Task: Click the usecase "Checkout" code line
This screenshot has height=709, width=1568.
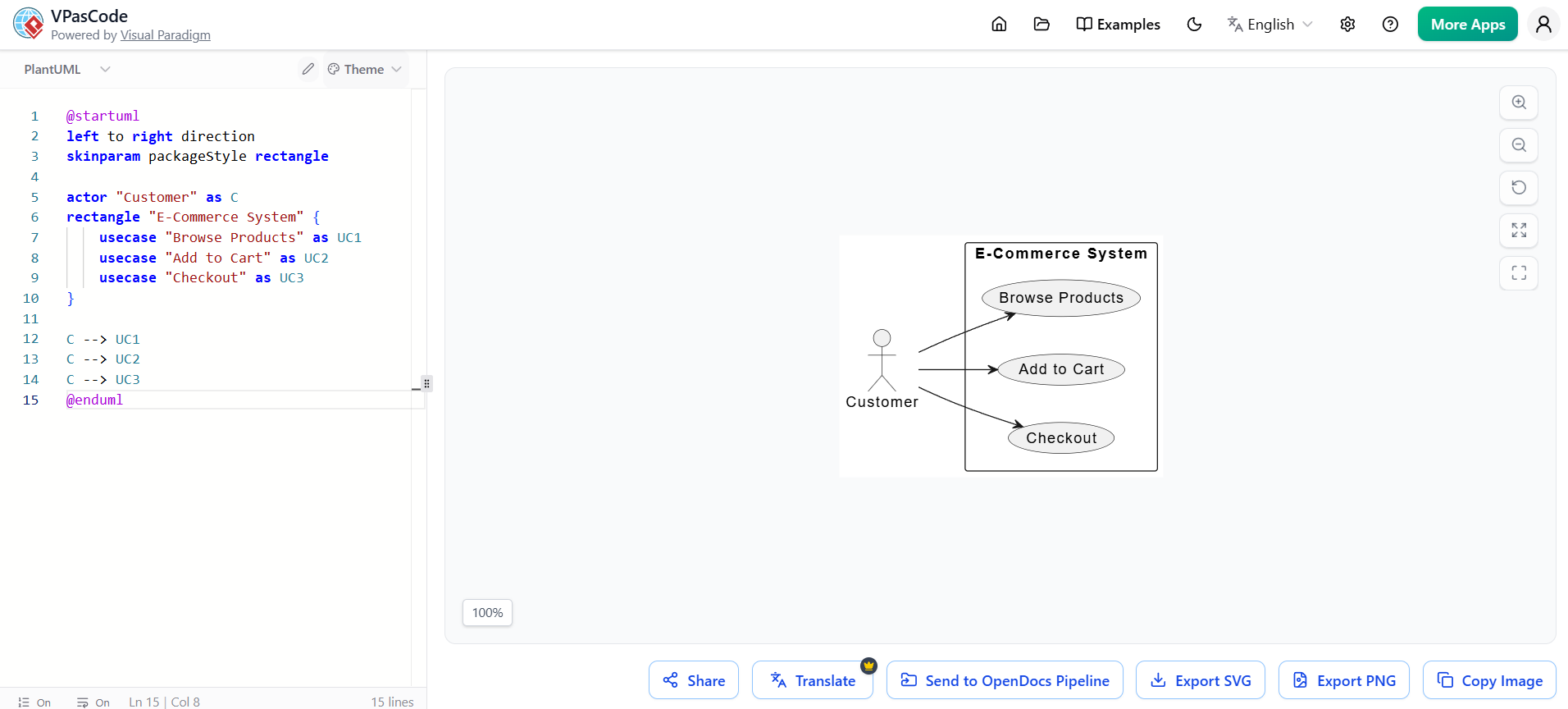Action: coord(202,277)
